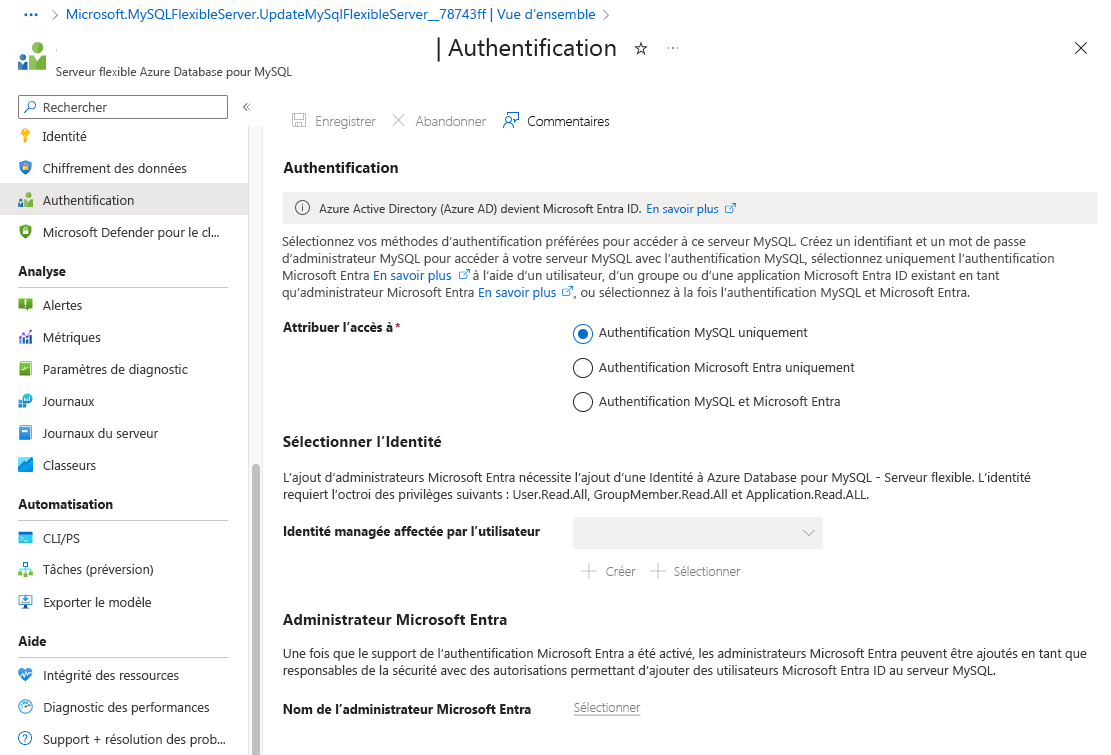
Task: Select Authentification MySQL uniquement radio option
Action: [582, 334]
